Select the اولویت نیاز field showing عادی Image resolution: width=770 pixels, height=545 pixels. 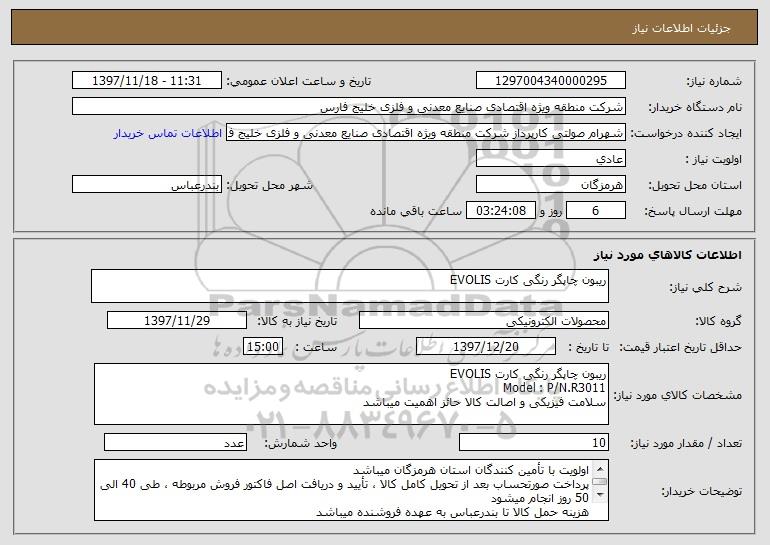[x=550, y=159]
